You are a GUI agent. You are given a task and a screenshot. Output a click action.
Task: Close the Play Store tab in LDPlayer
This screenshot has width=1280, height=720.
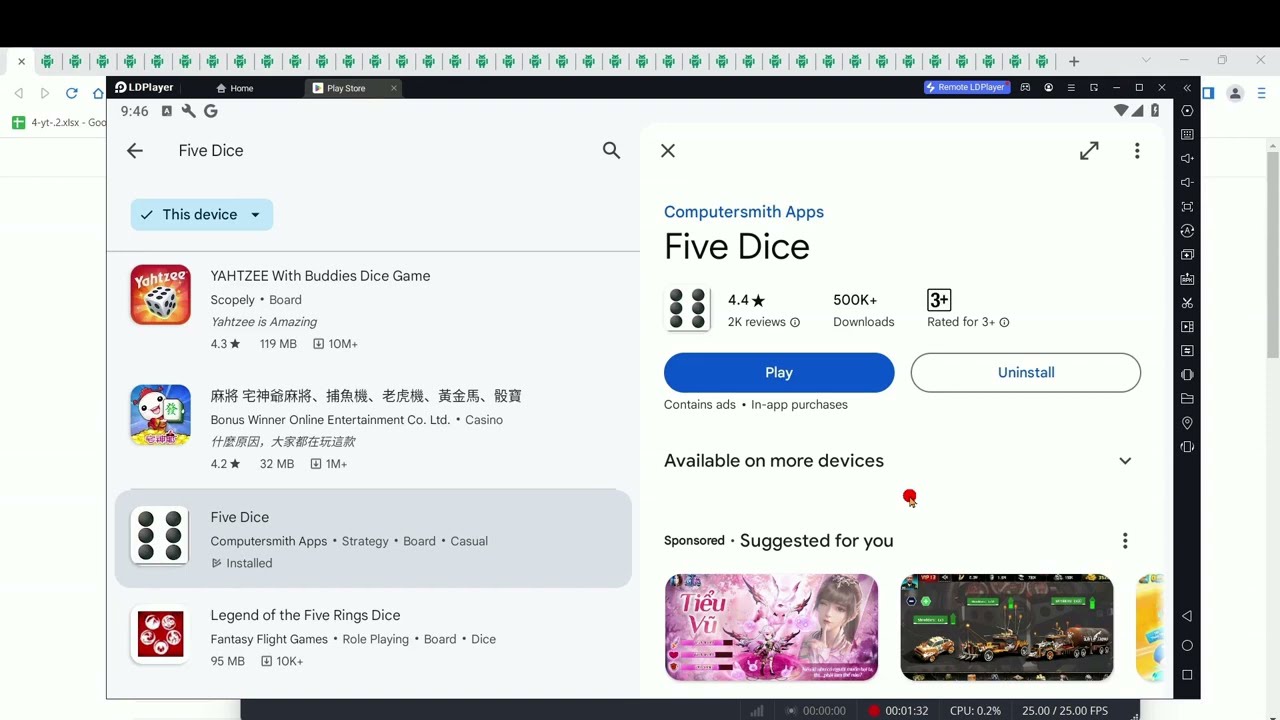coord(394,88)
